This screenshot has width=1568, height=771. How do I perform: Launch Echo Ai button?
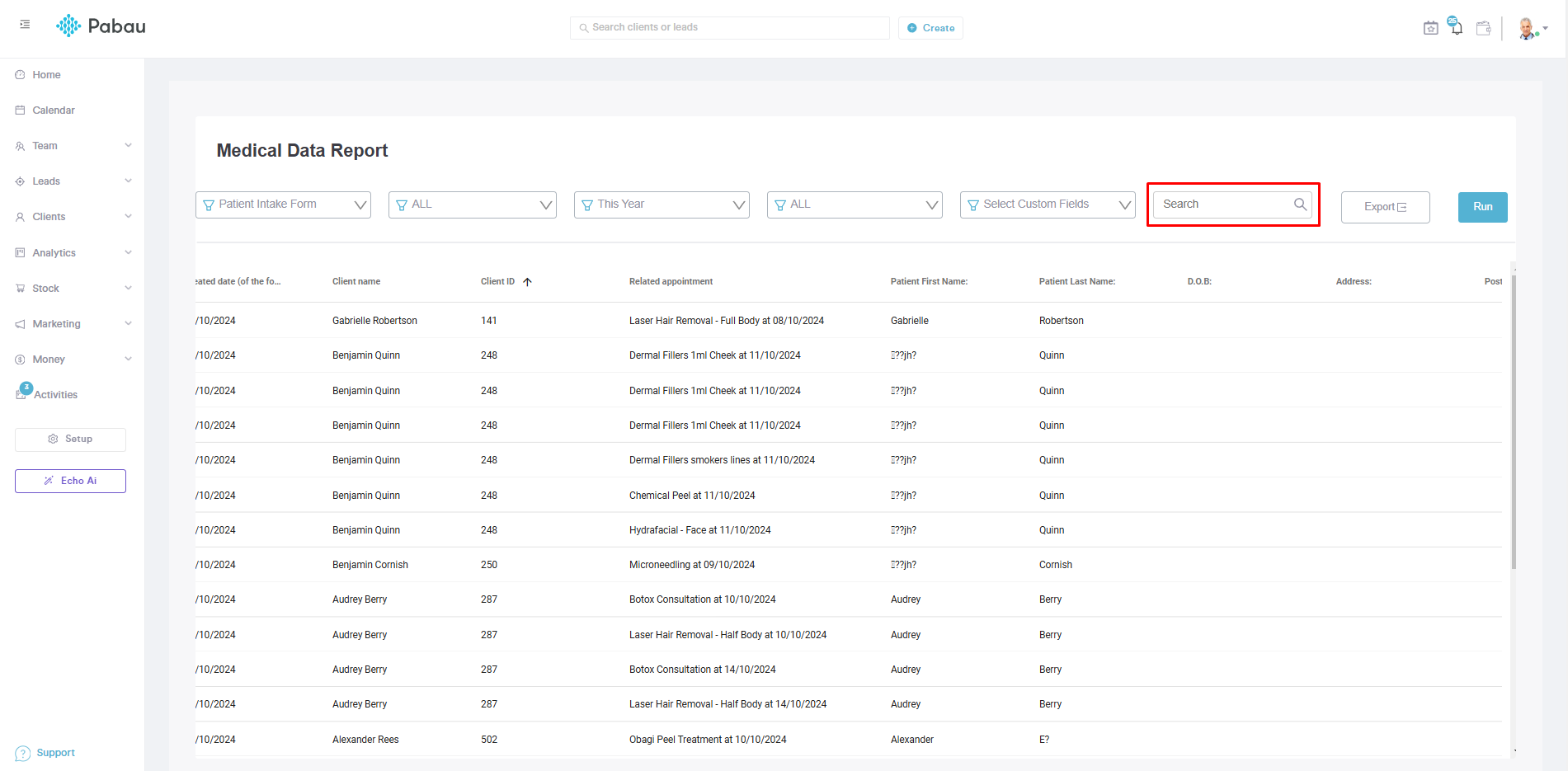click(x=70, y=481)
